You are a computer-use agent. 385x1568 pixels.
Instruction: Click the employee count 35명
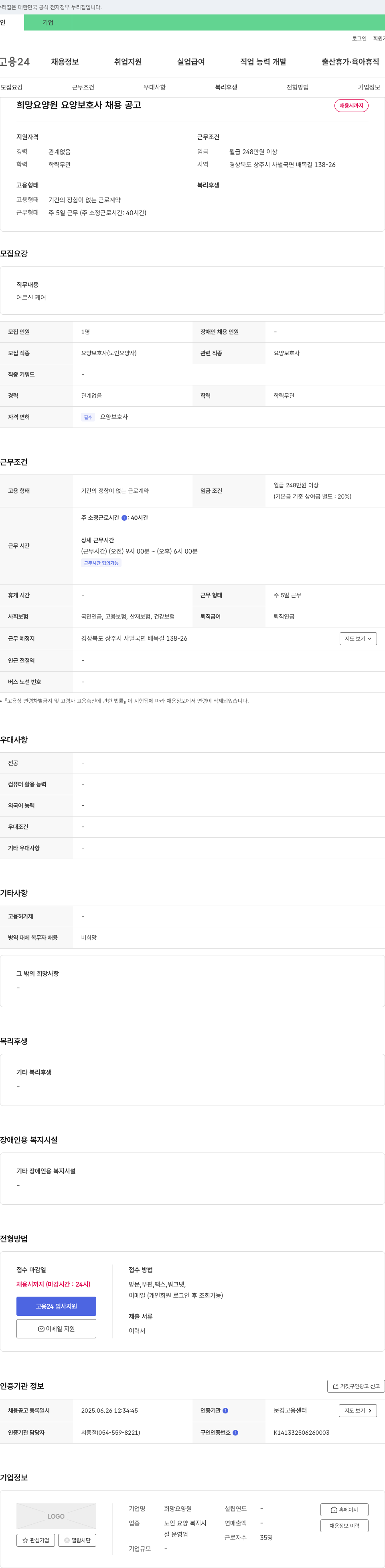pos(266,1537)
